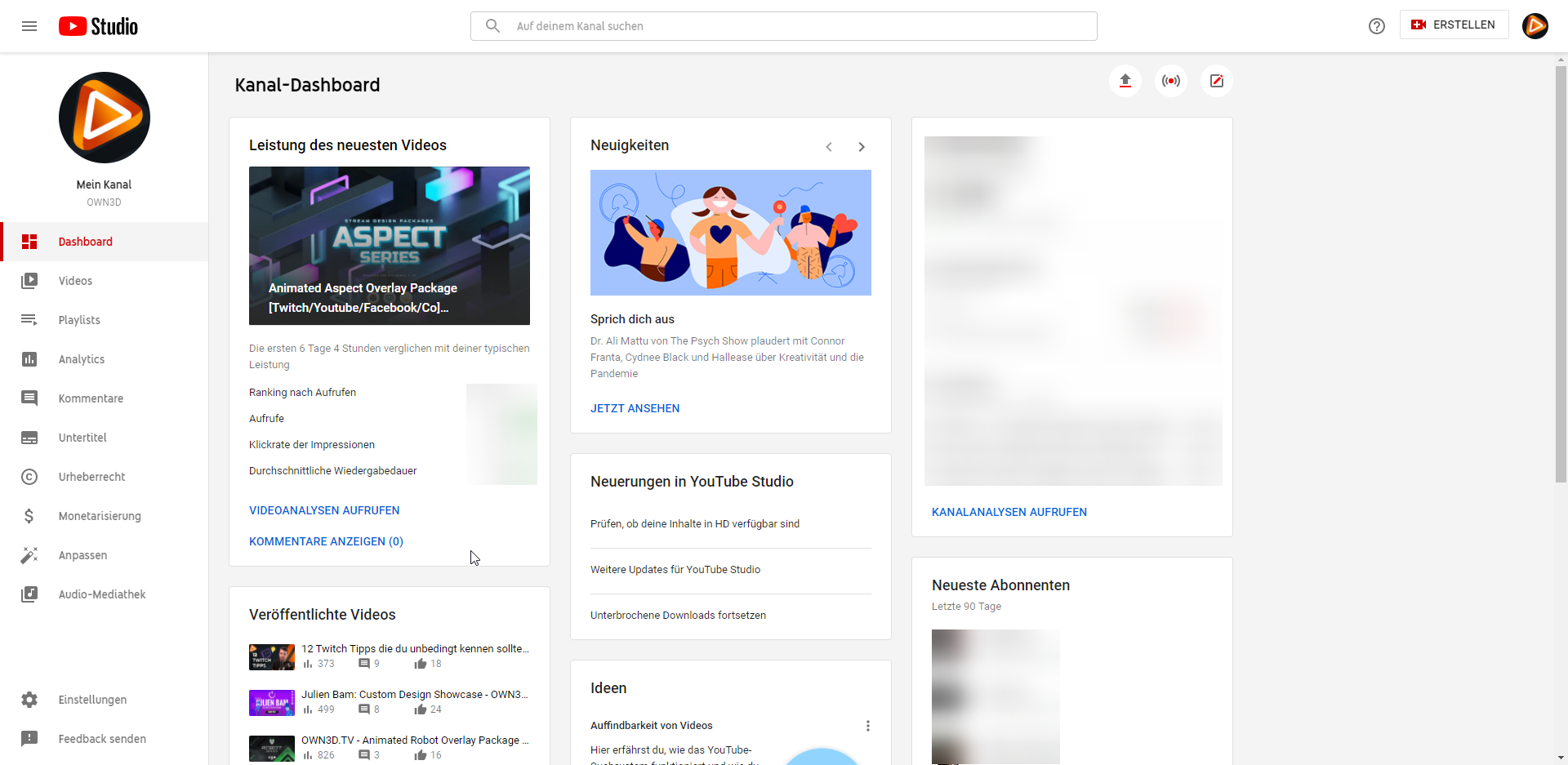Image resolution: width=1568 pixels, height=765 pixels.
Task: Open the help question mark icon
Action: coord(1376,26)
